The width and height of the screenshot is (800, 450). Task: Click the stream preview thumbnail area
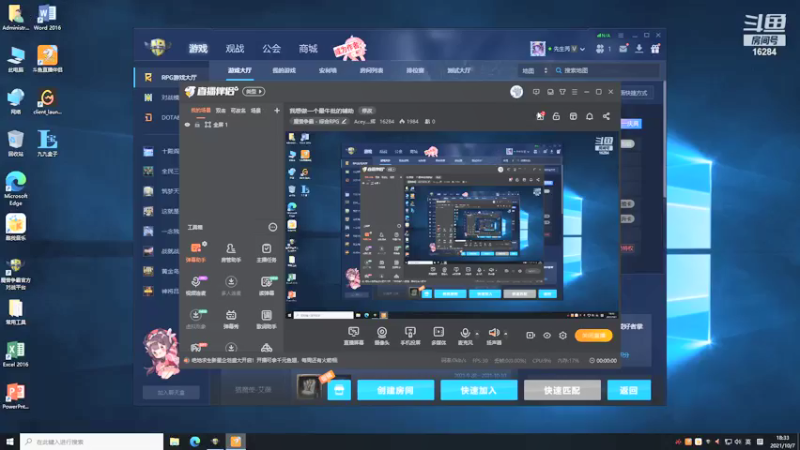[452, 225]
